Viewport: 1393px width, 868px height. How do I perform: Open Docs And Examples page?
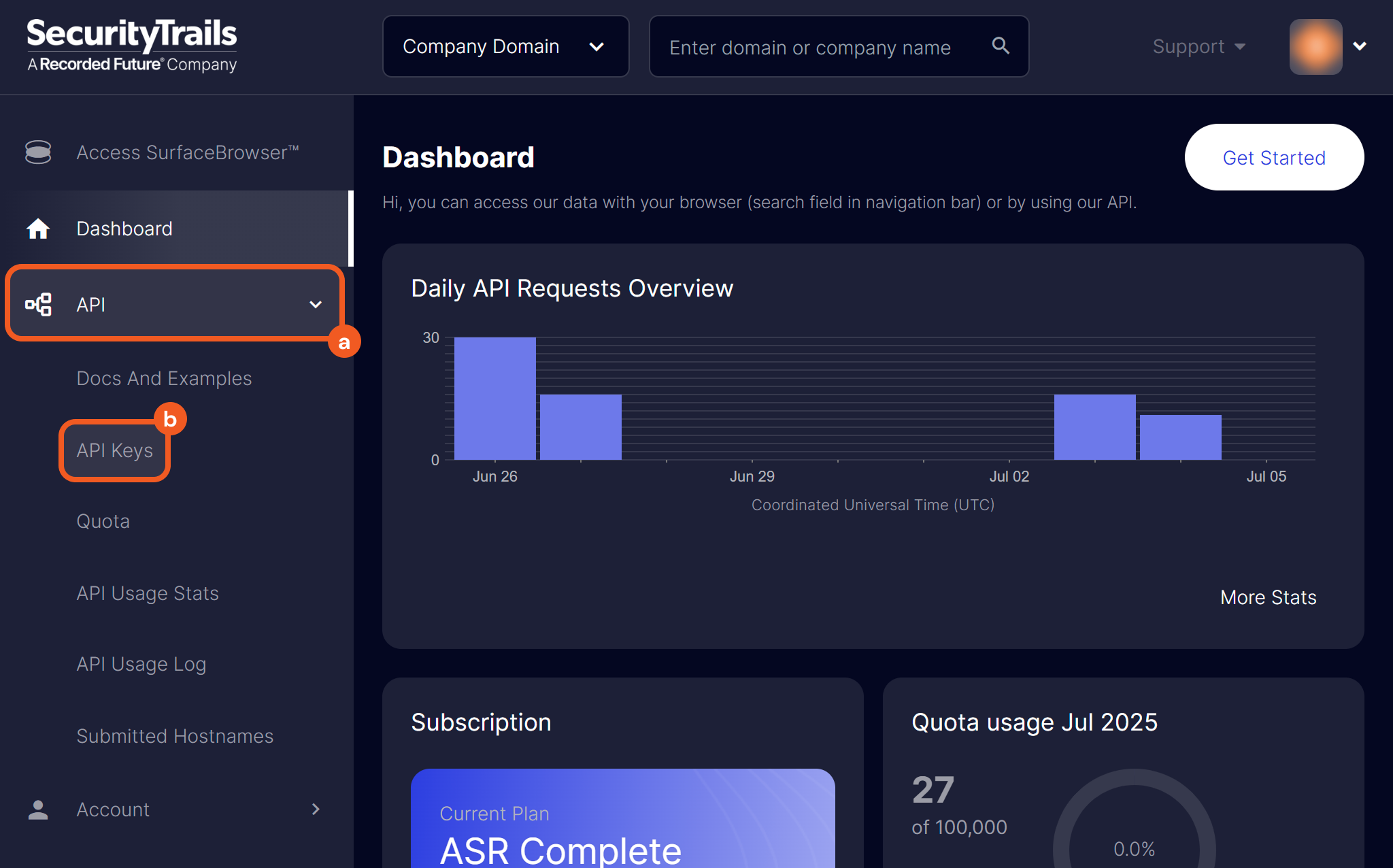pos(164,378)
